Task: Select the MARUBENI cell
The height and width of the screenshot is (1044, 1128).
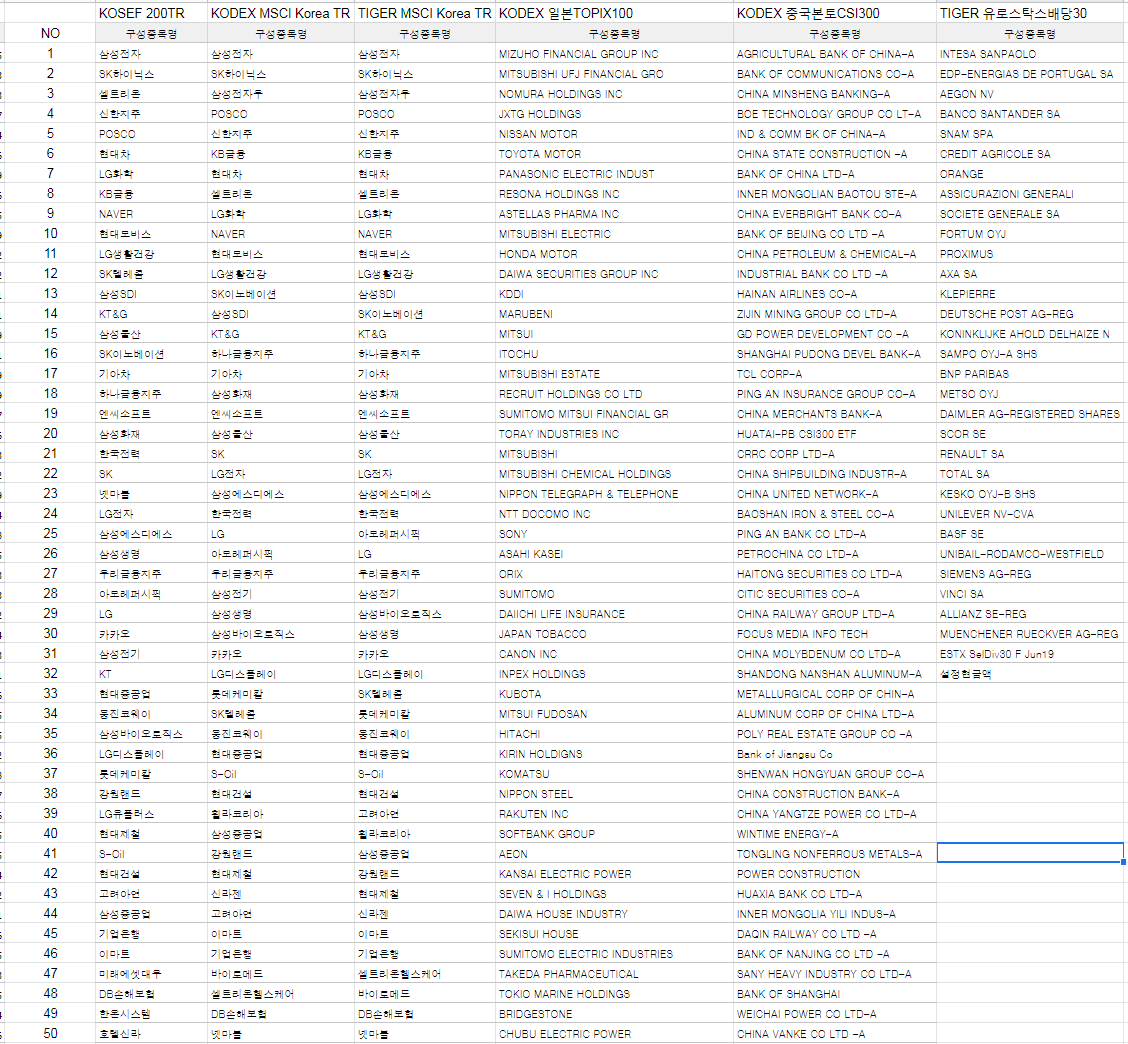Action: coord(614,314)
